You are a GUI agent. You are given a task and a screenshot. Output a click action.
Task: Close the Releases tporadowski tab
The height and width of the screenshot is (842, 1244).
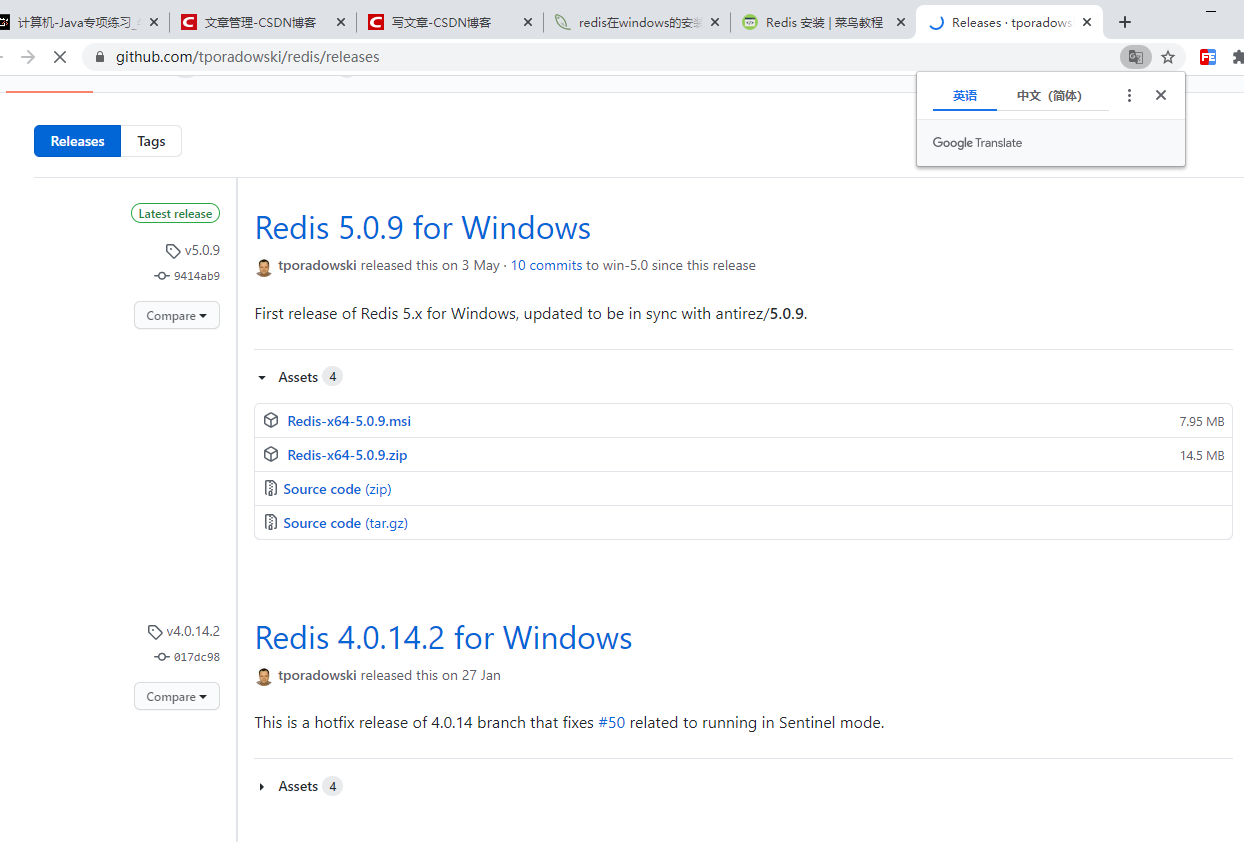(x=1087, y=22)
